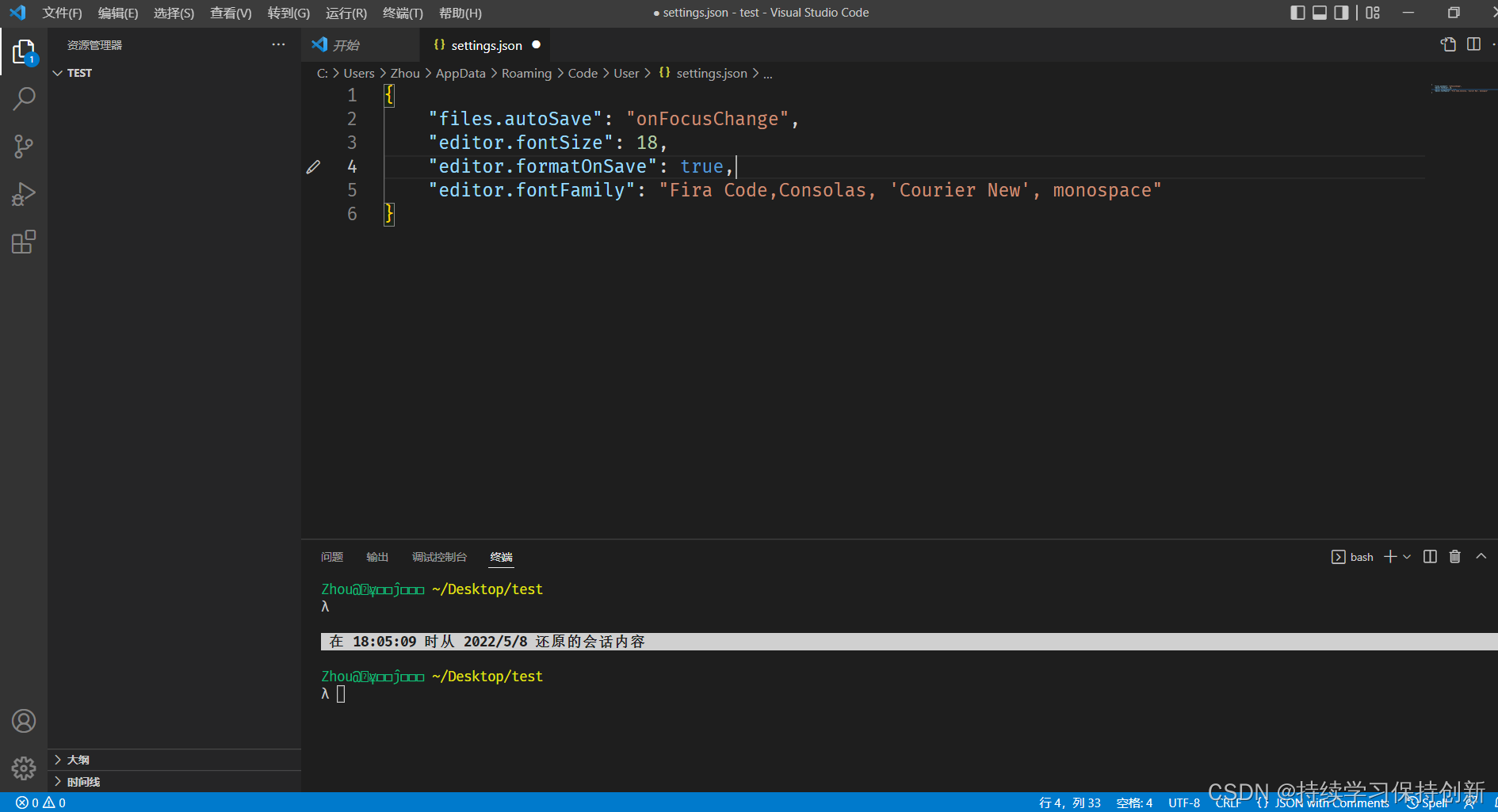Open the Extensions view icon
Screen dimensions: 1498x812
[24, 242]
